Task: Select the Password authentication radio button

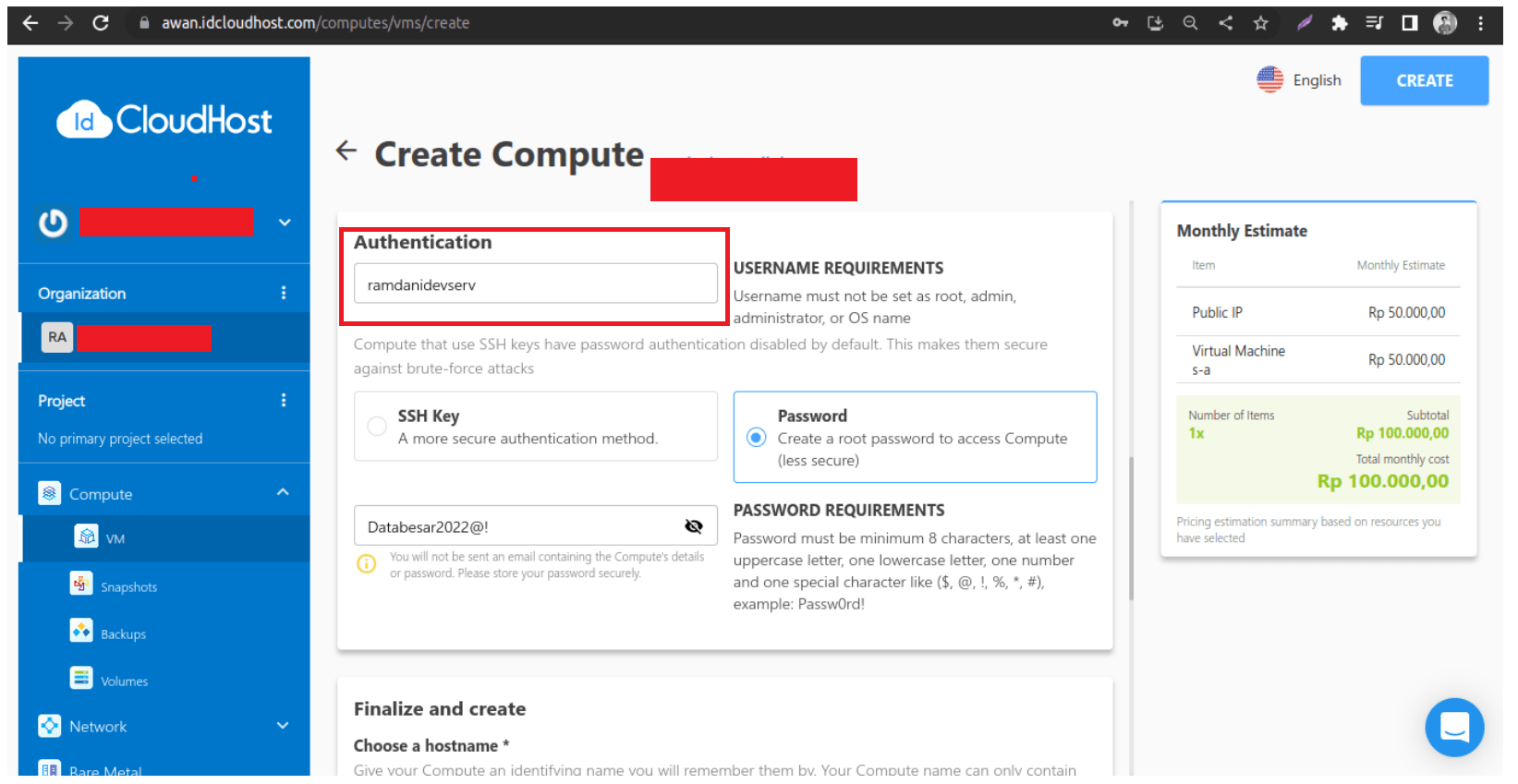Action: (756, 438)
